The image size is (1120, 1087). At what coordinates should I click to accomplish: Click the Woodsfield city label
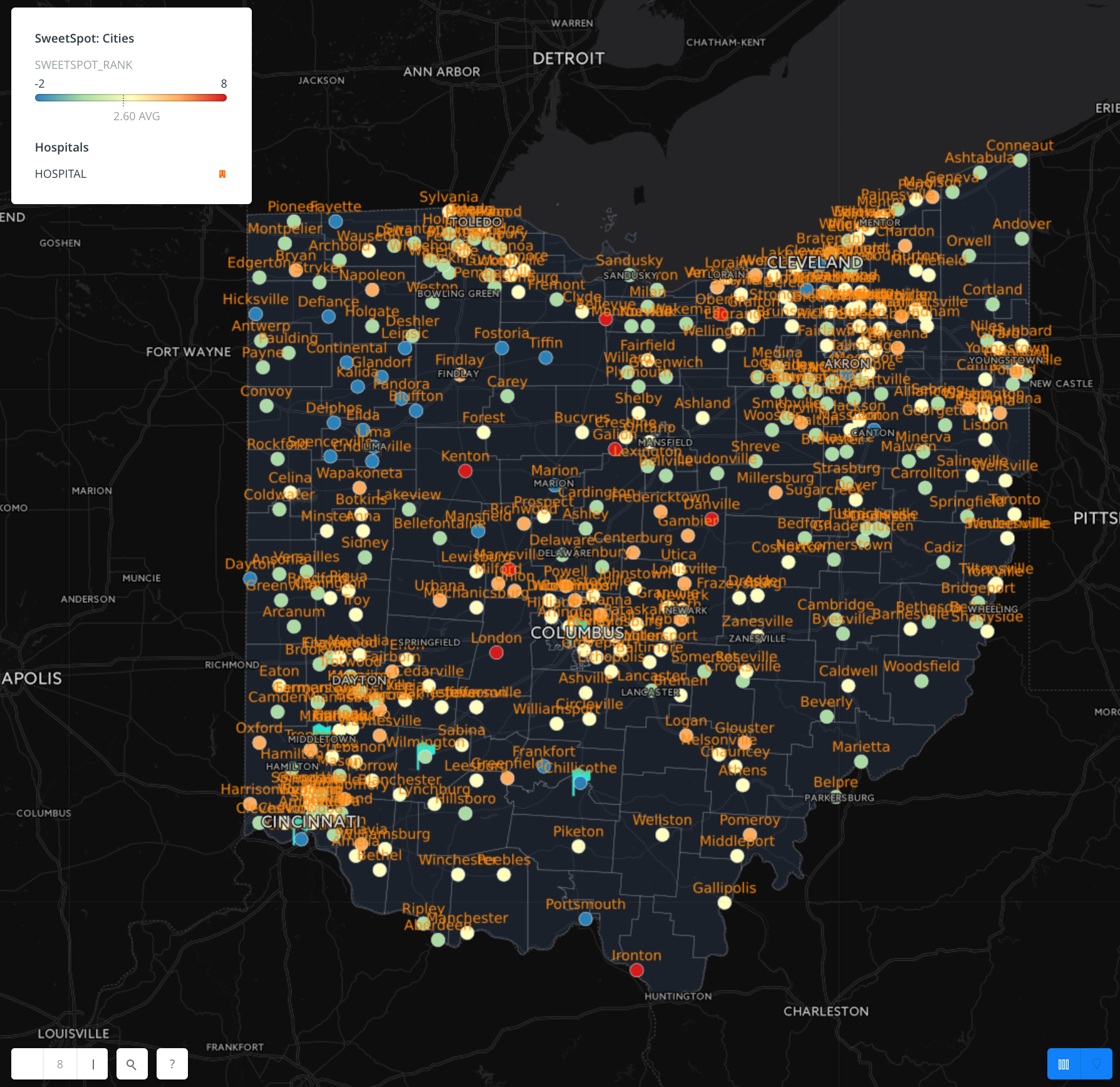tap(921, 666)
